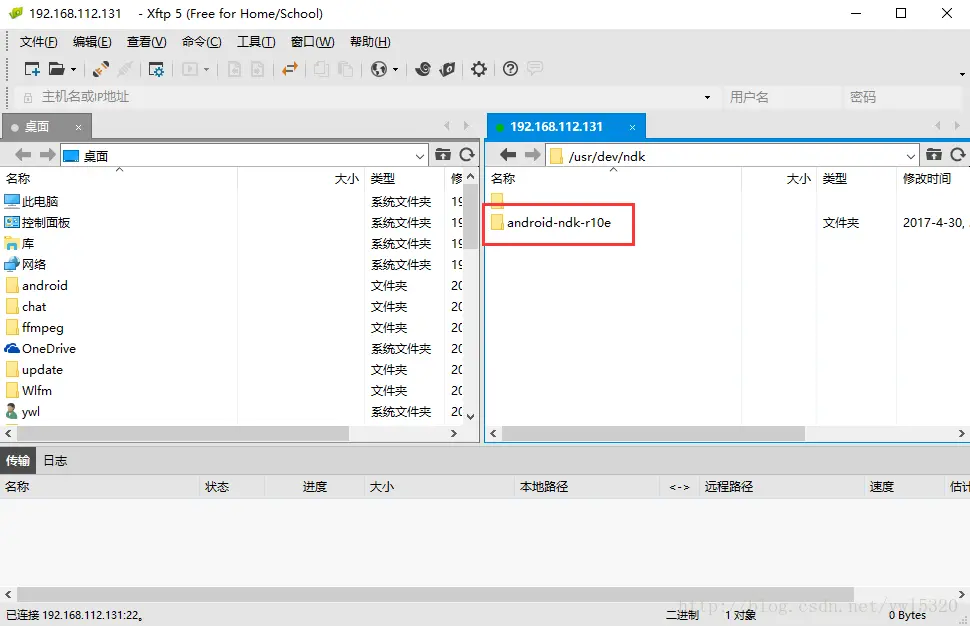This screenshot has height=626, width=970.
Task: Open options with the gear icon
Action: pos(479,69)
